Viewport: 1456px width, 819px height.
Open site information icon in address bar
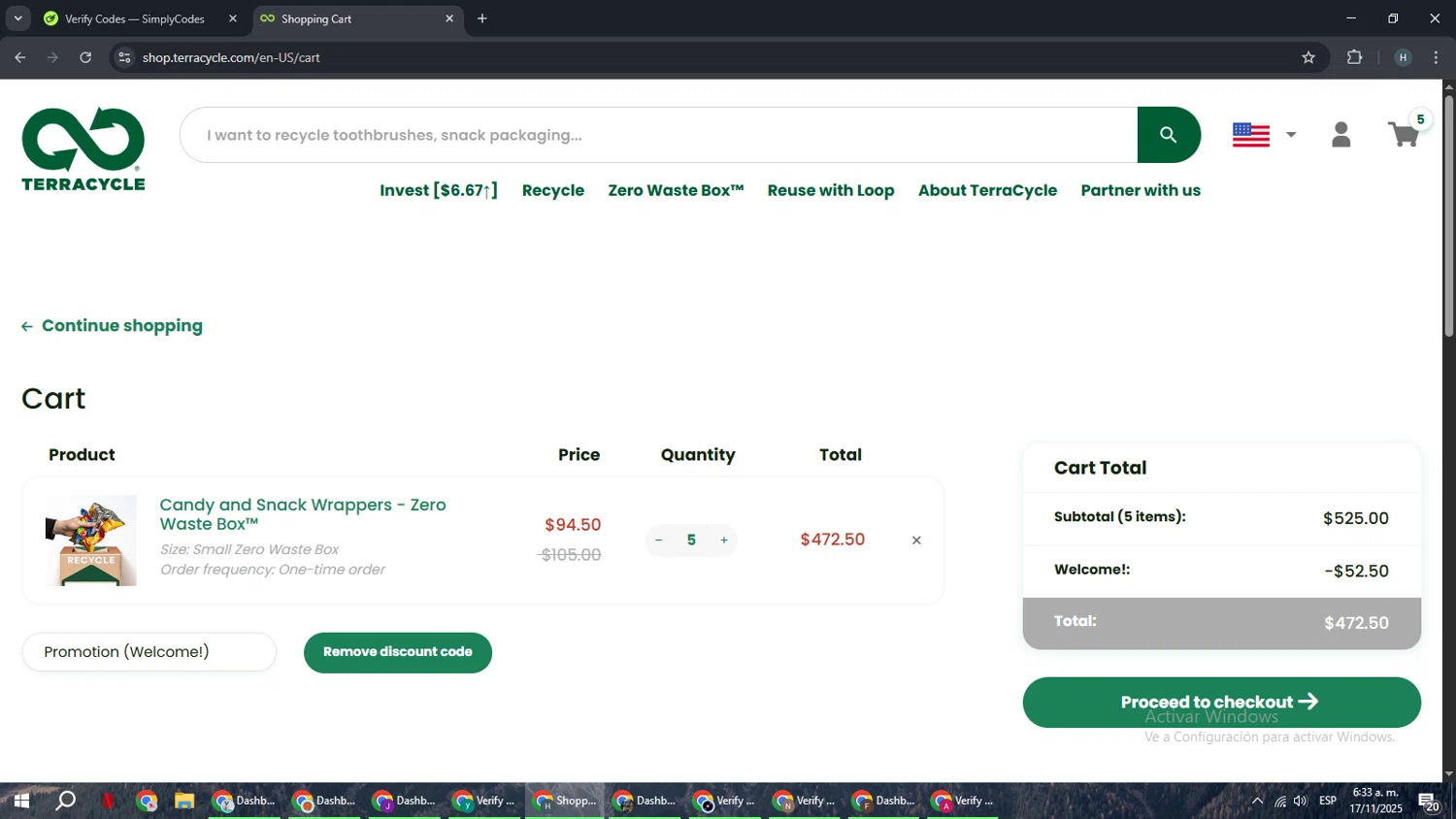tap(124, 57)
